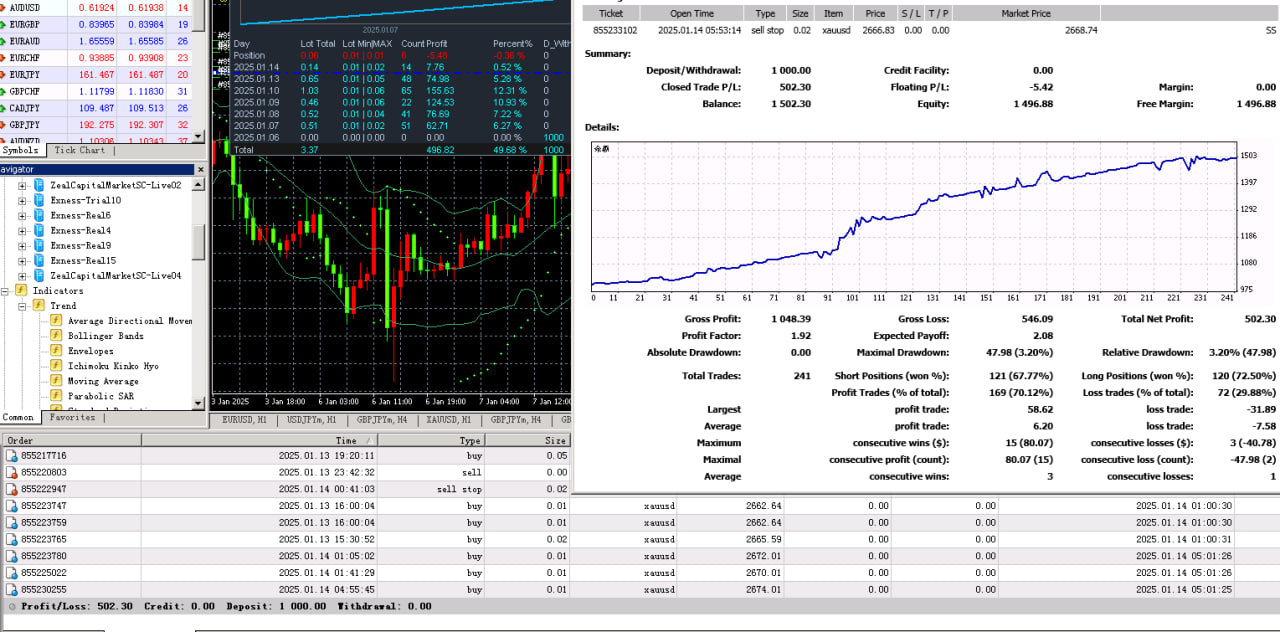The height and width of the screenshot is (632, 1280).
Task: Expand the Exness-Trial10 account node
Action: (x=23, y=200)
